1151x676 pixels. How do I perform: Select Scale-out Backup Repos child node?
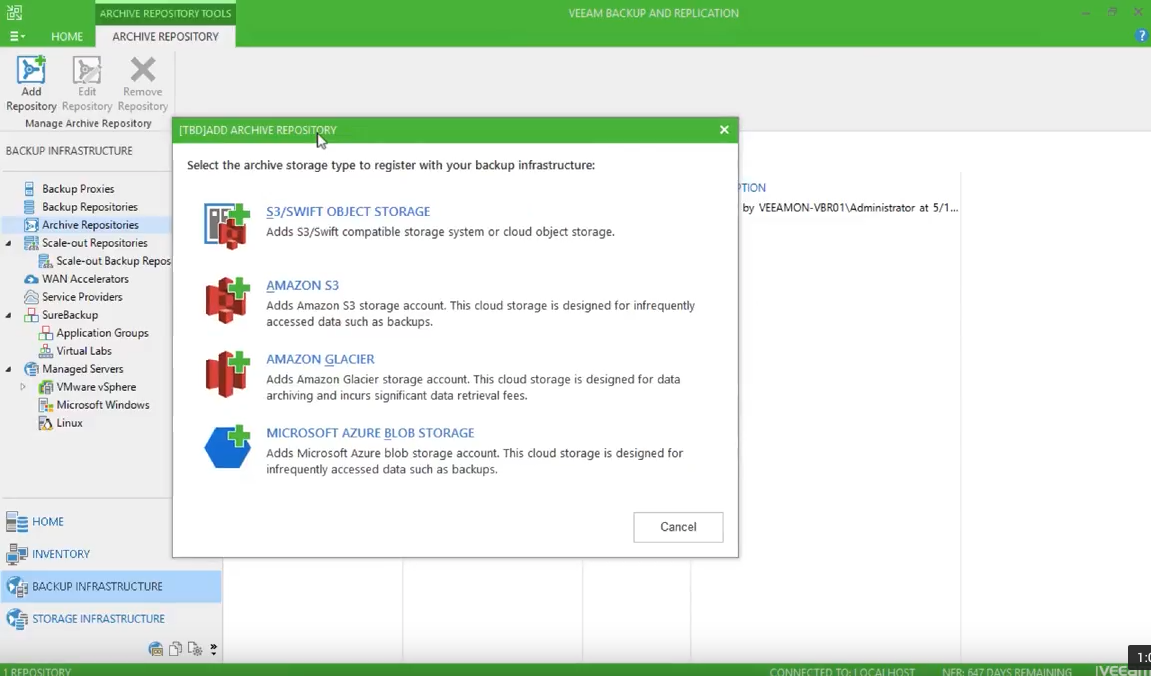113,261
